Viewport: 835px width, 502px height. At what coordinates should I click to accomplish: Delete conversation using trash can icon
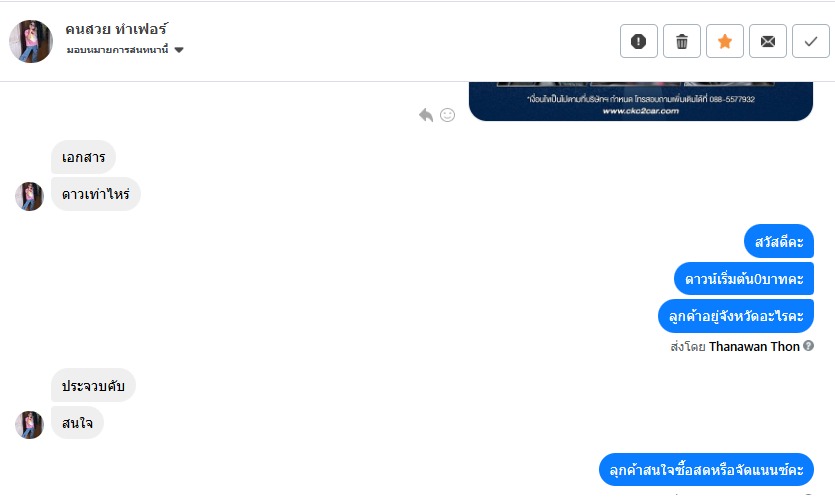coord(682,41)
